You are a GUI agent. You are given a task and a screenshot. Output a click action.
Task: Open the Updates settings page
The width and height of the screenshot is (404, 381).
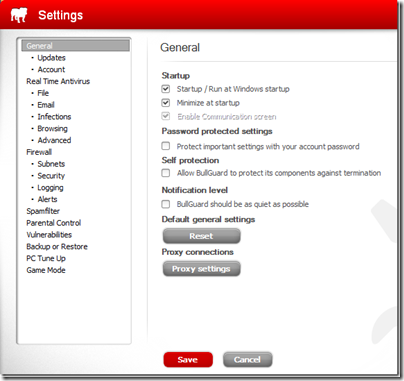coord(51,58)
